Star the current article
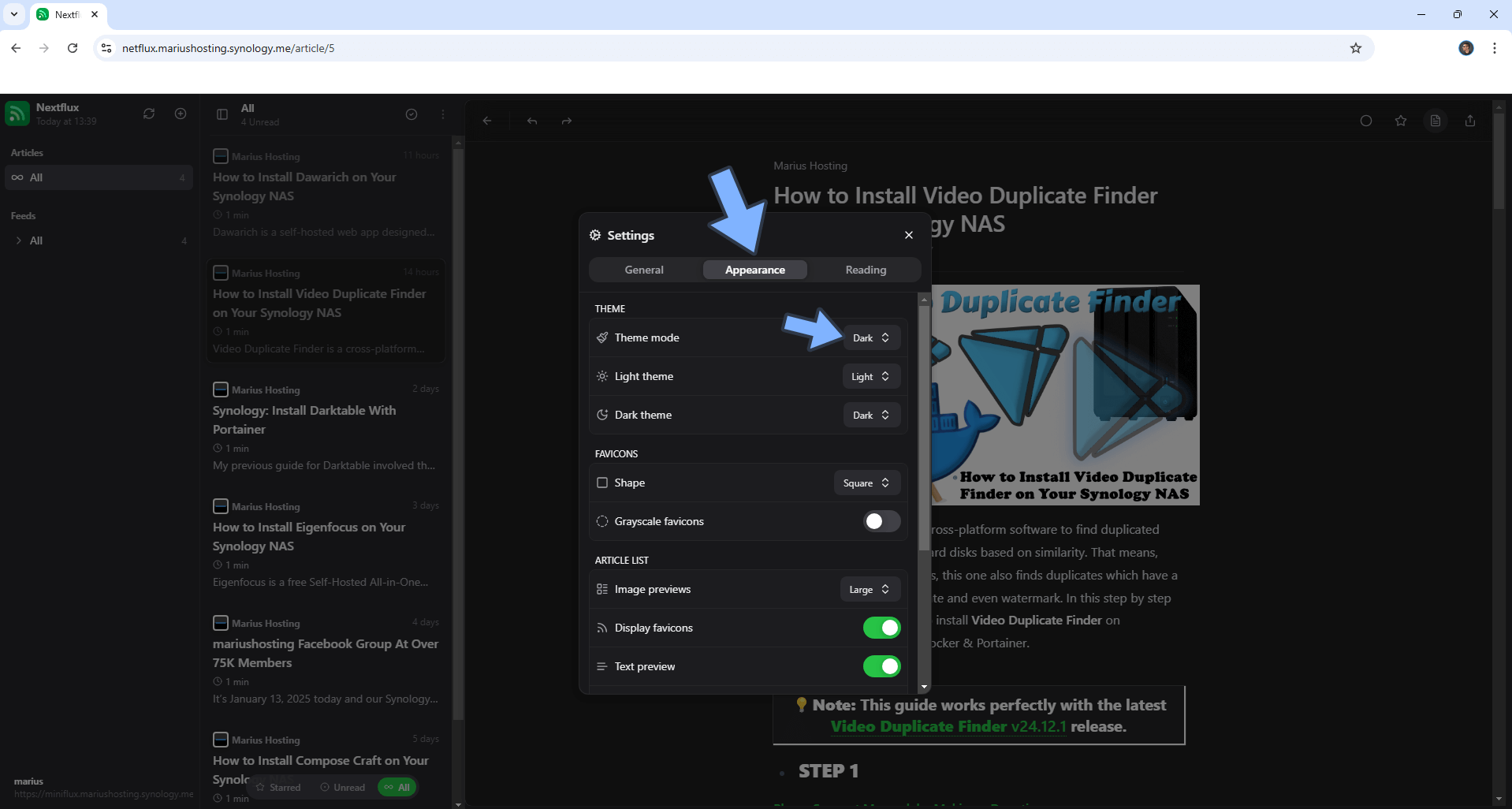1512x809 pixels. (1401, 121)
